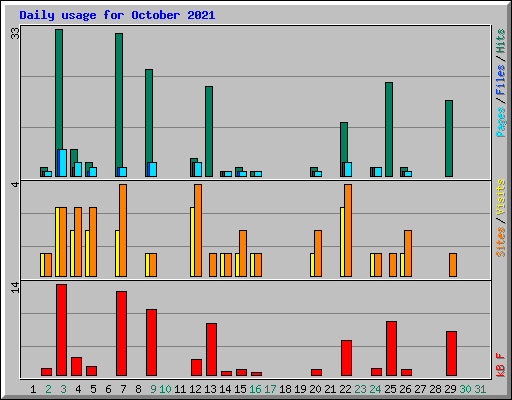512x400 pixels.
Task: Select the lone orange Sites bar for day 29
Action: [453, 265]
